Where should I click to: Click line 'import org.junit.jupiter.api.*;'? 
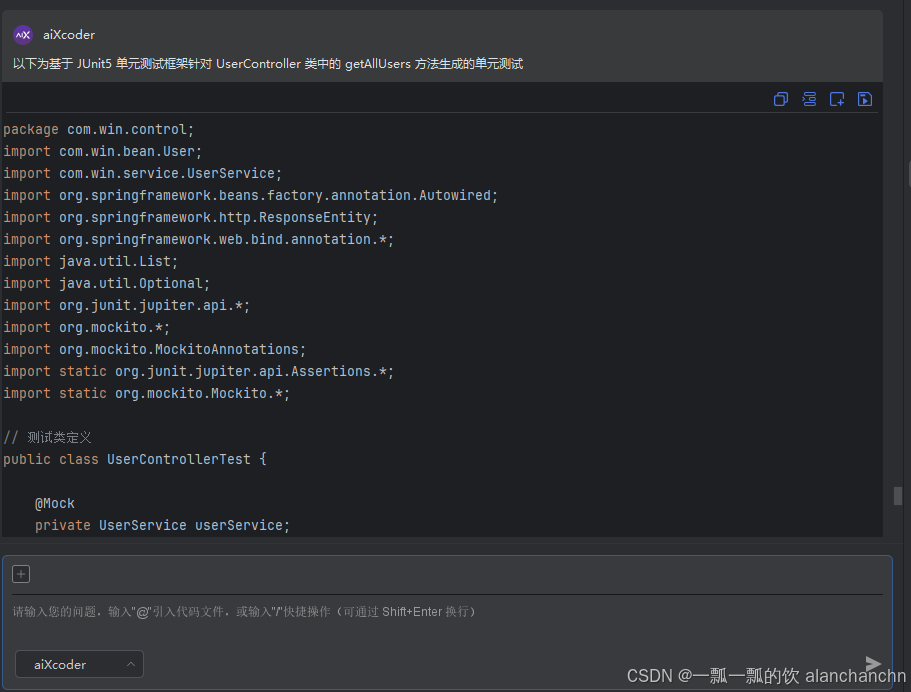pyautogui.click(x=127, y=305)
